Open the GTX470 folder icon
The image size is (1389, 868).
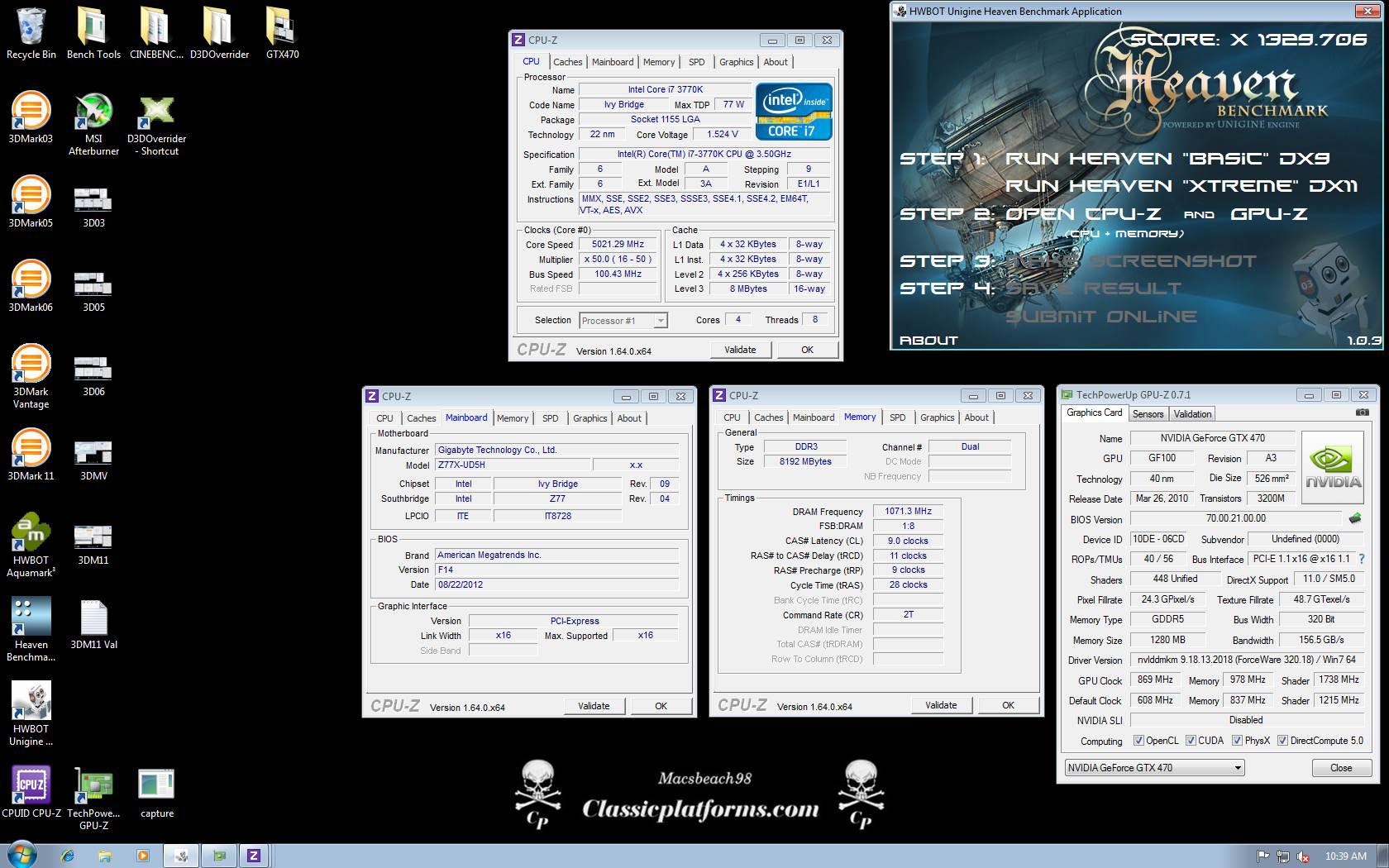click(x=282, y=33)
